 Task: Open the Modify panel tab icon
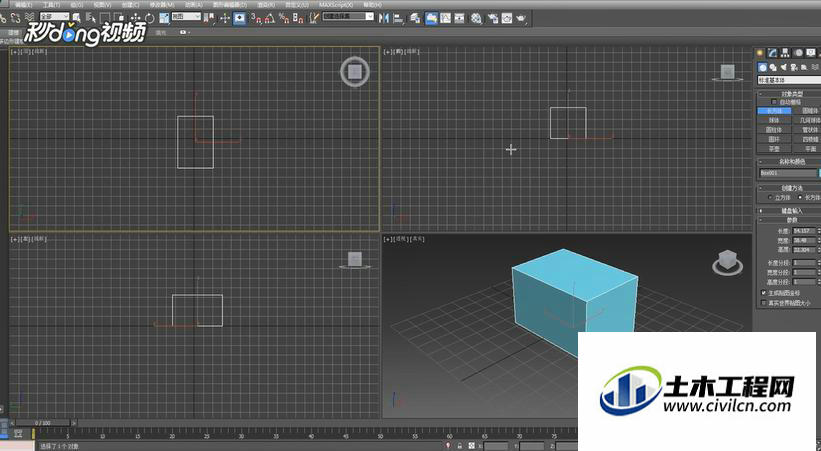tap(772, 52)
